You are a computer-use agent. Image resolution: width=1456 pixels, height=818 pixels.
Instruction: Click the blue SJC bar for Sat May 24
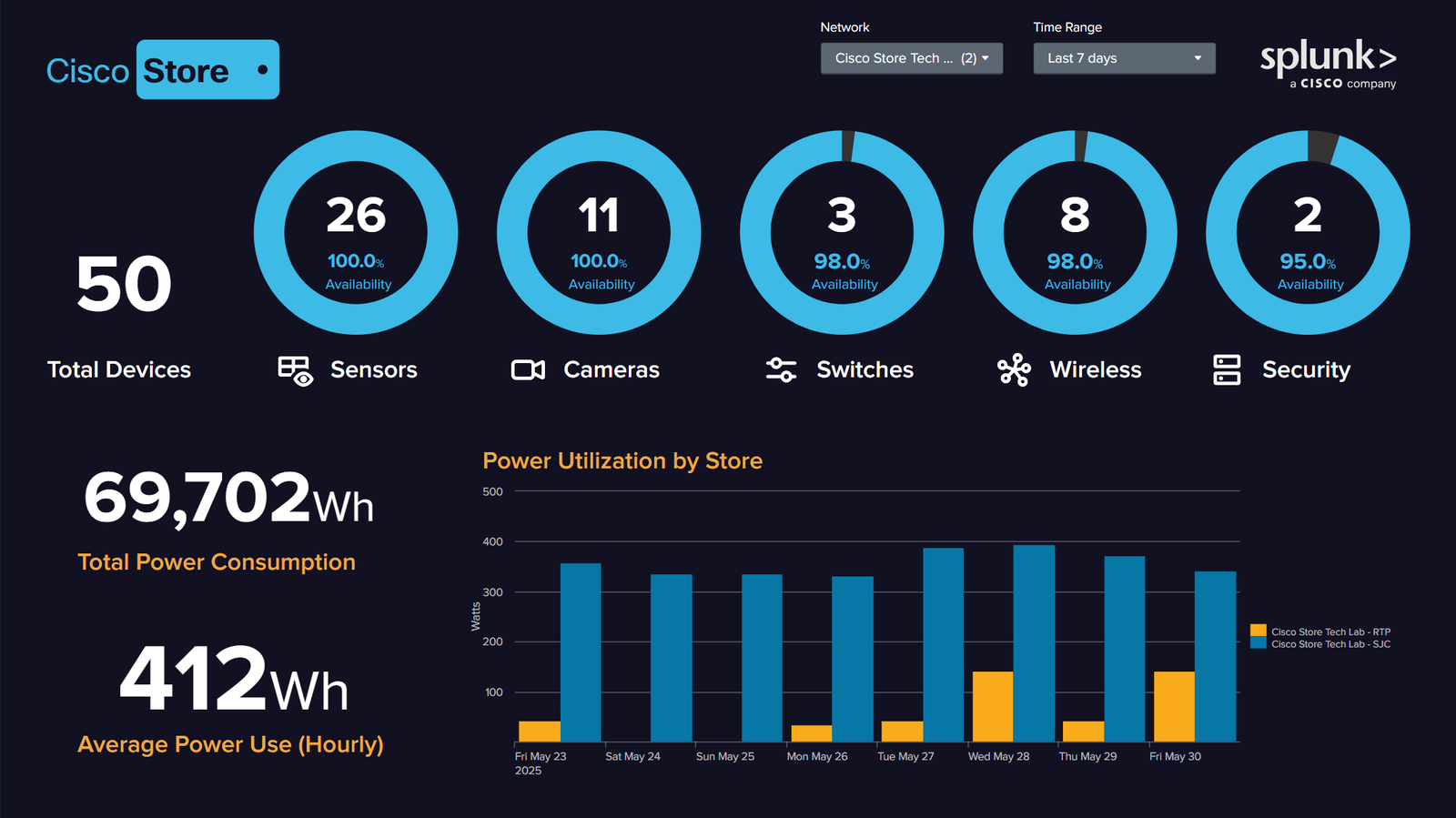click(672, 658)
